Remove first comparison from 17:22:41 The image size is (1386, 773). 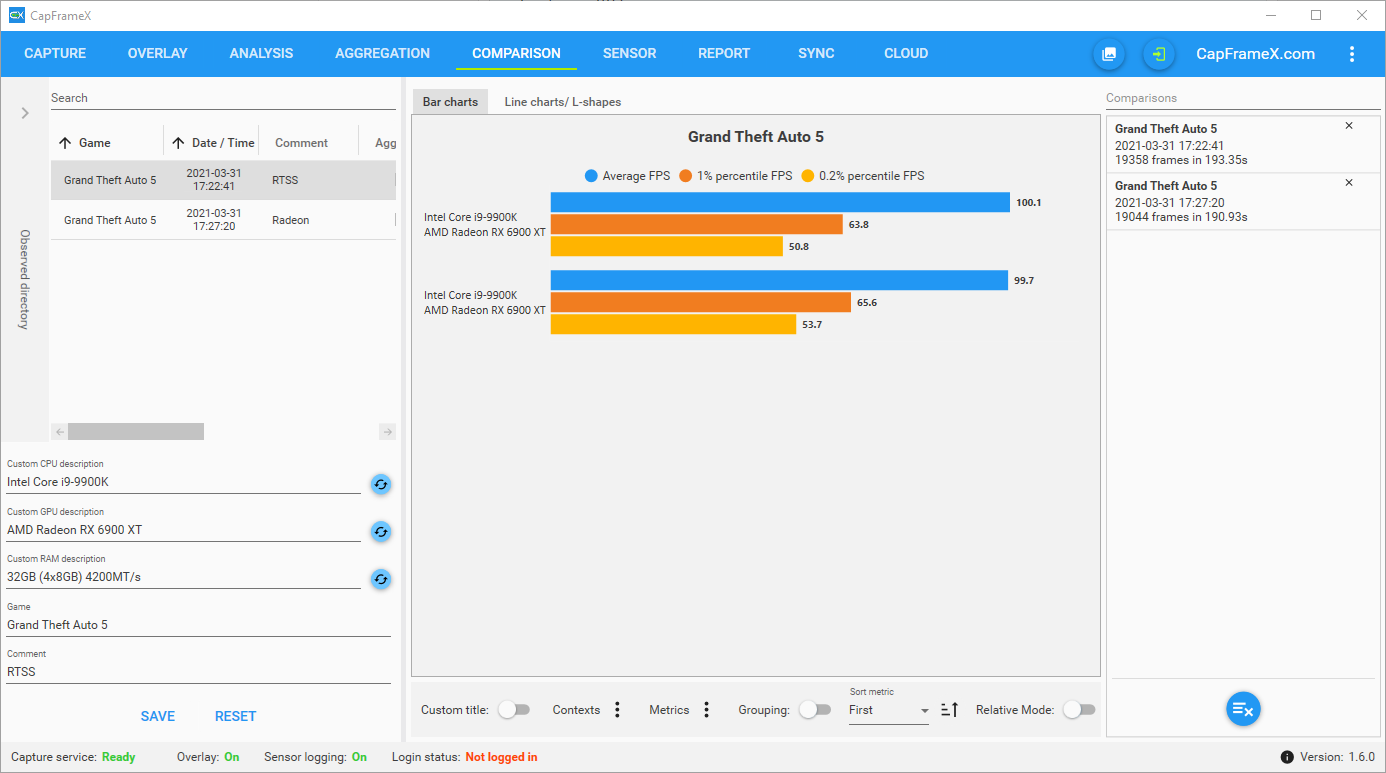tap(1349, 126)
